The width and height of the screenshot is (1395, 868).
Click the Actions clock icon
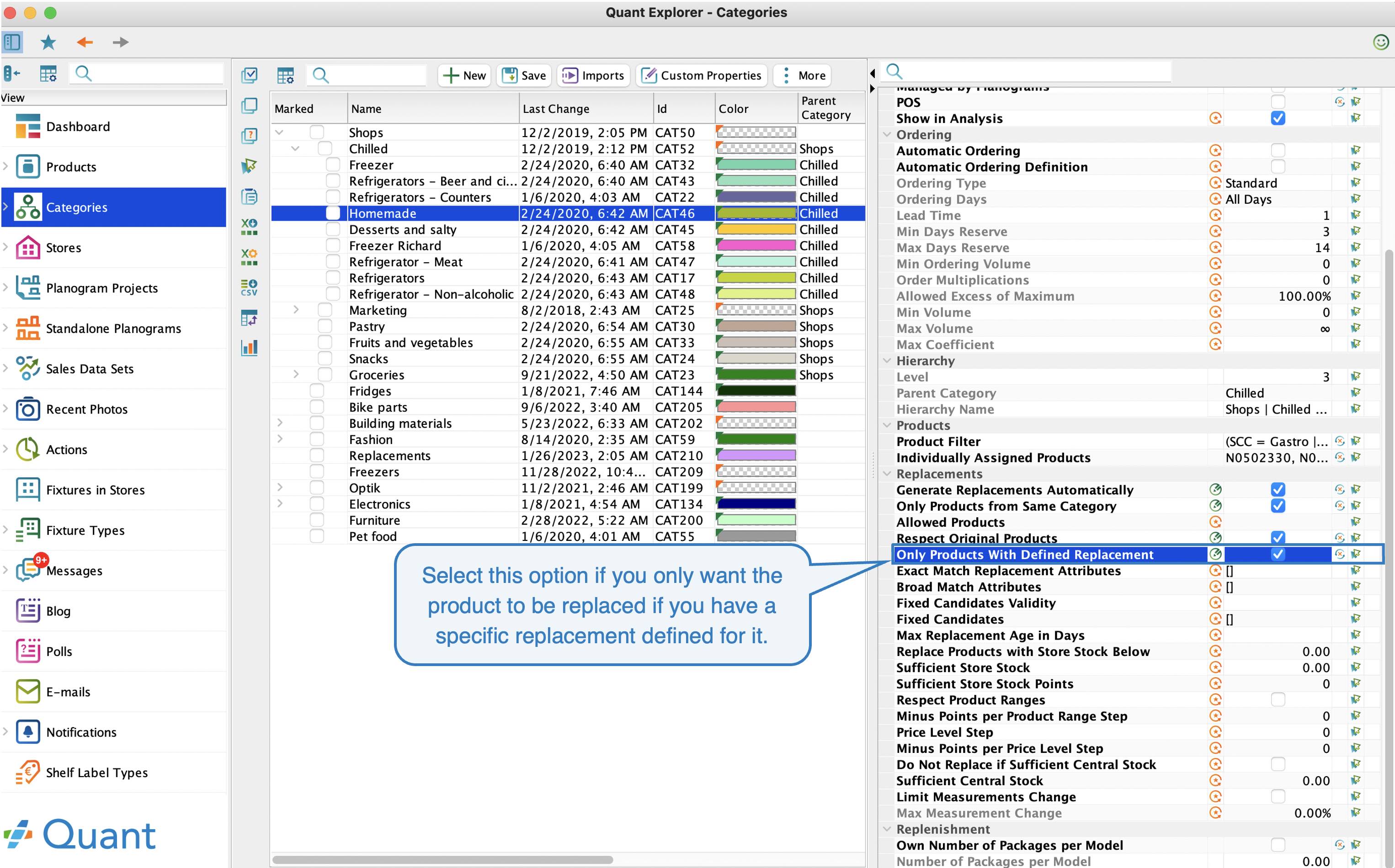[27, 450]
